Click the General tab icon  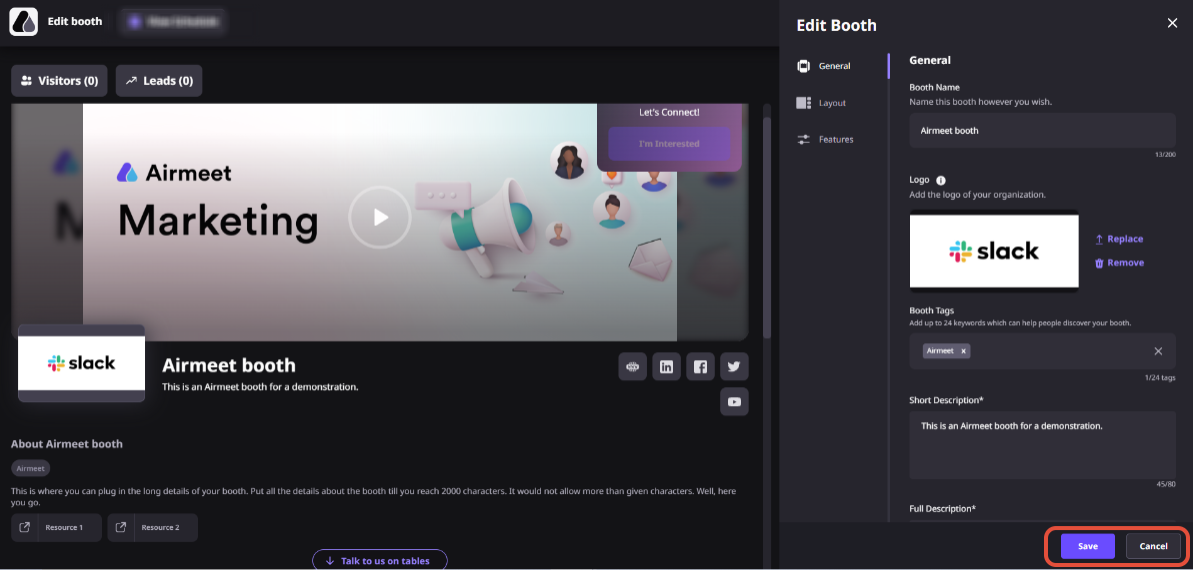click(803, 66)
